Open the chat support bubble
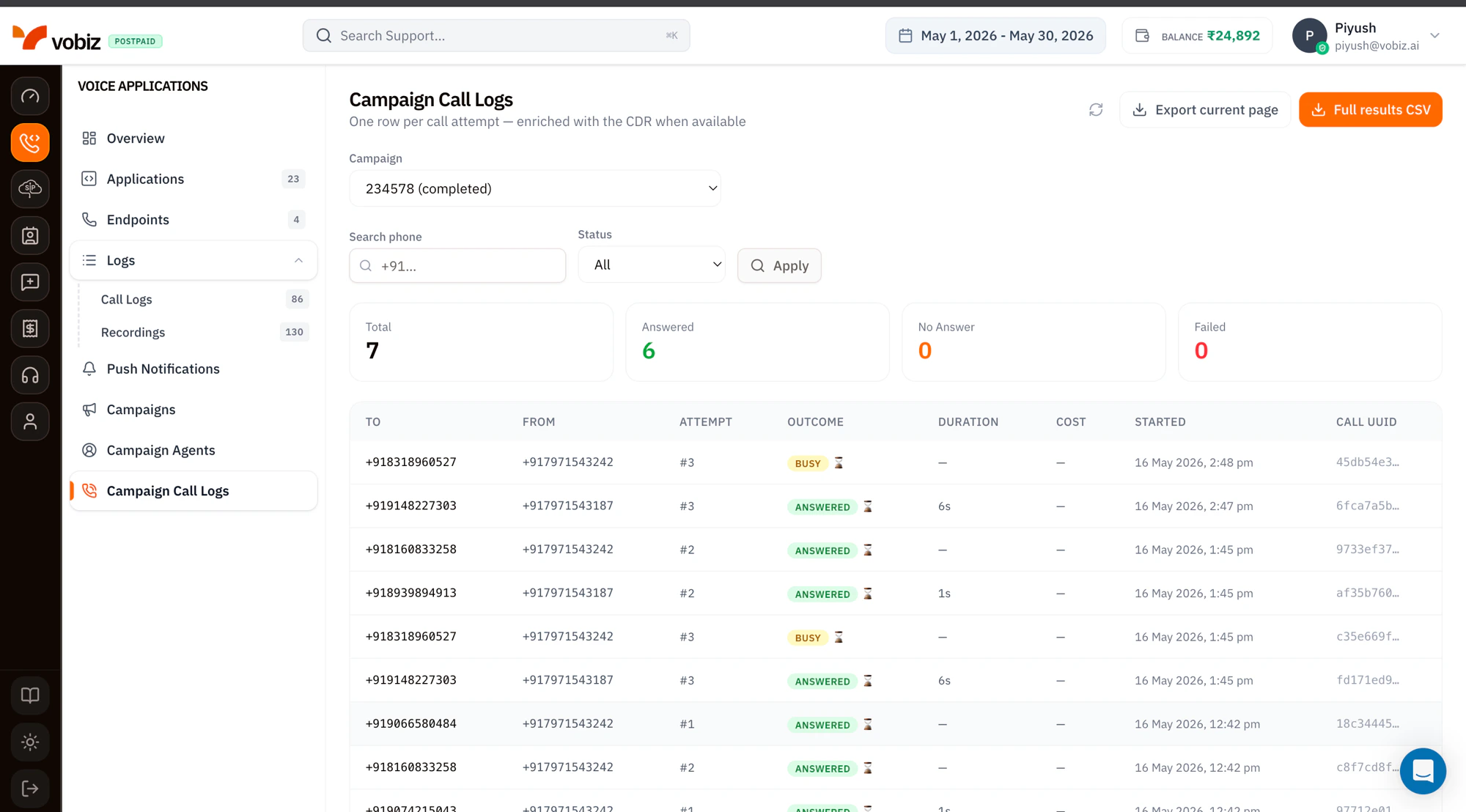This screenshot has width=1466, height=812. (x=1423, y=771)
